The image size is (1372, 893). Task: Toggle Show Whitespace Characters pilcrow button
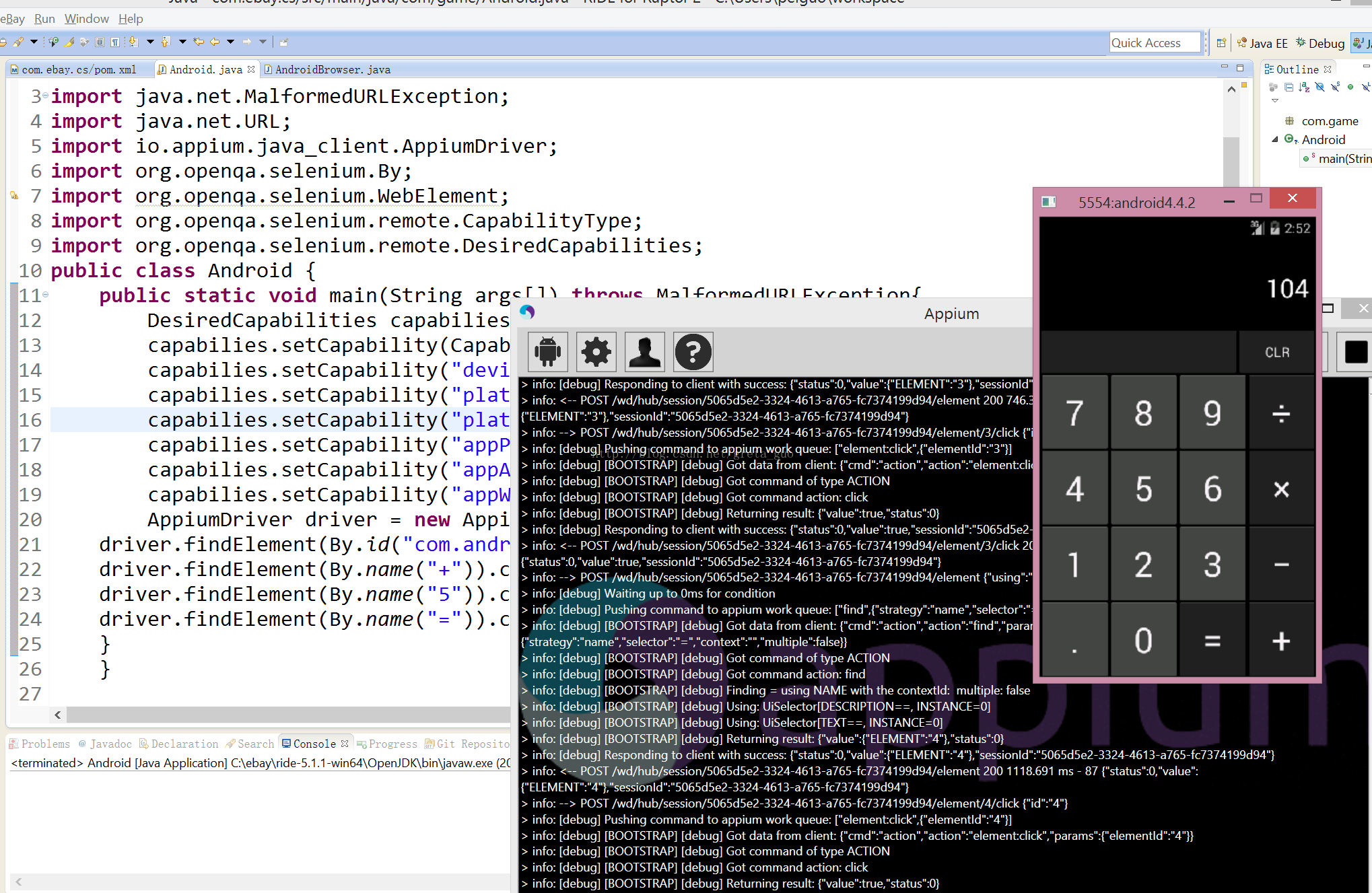[115, 42]
